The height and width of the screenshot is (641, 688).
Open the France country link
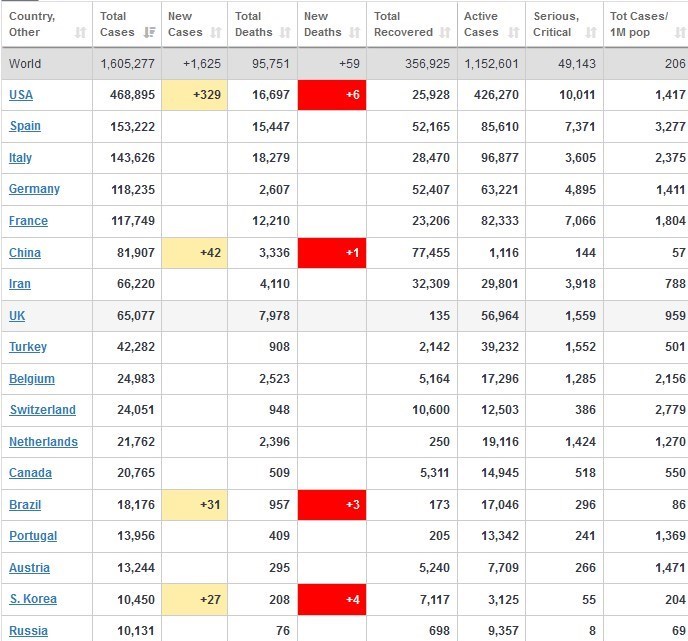28,221
